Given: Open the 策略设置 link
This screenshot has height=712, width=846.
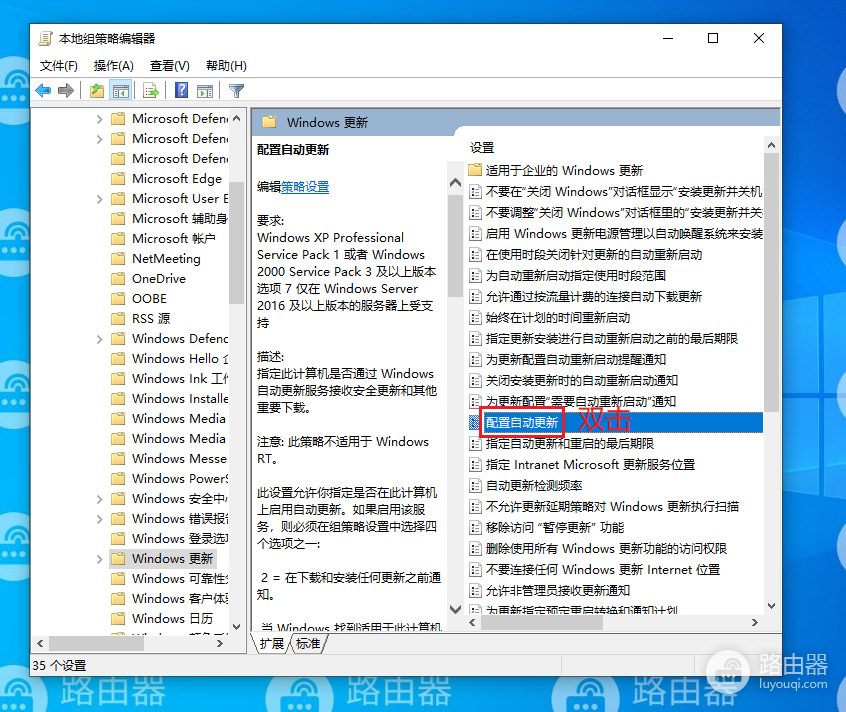Looking at the screenshot, I should point(305,187).
